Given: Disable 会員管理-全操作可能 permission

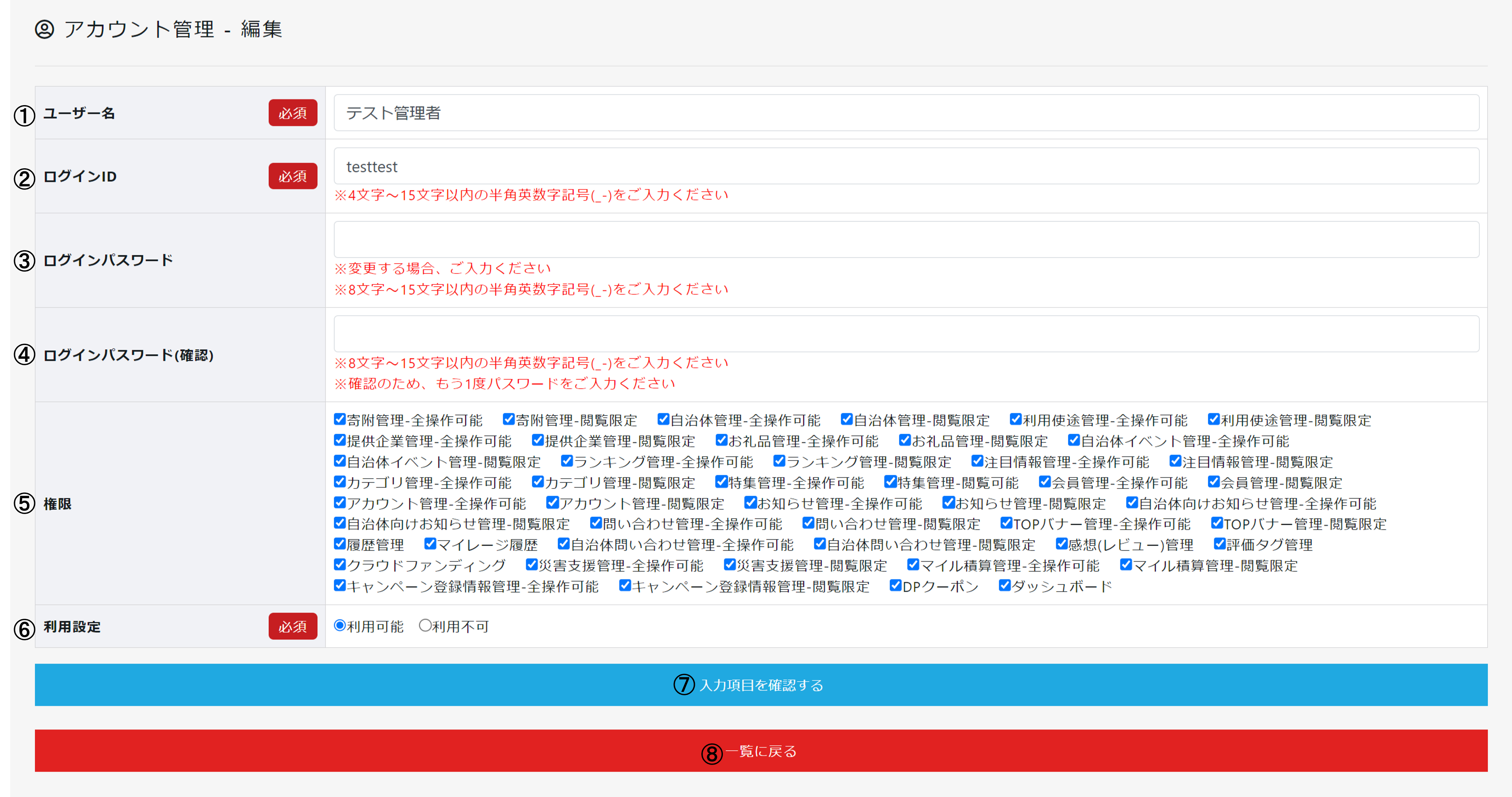Looking at the screenshot, I should 1044,482.
